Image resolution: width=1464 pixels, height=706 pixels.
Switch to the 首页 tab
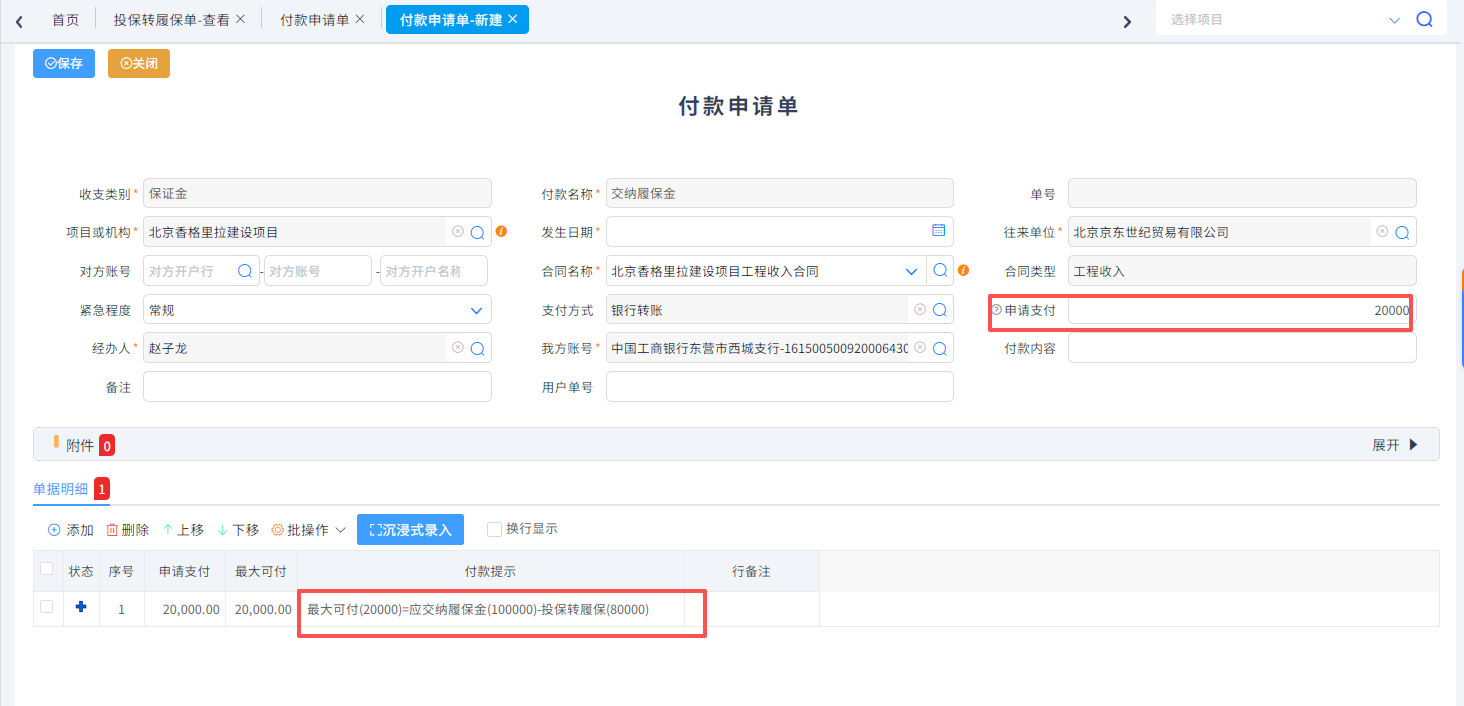pos(66,19)
